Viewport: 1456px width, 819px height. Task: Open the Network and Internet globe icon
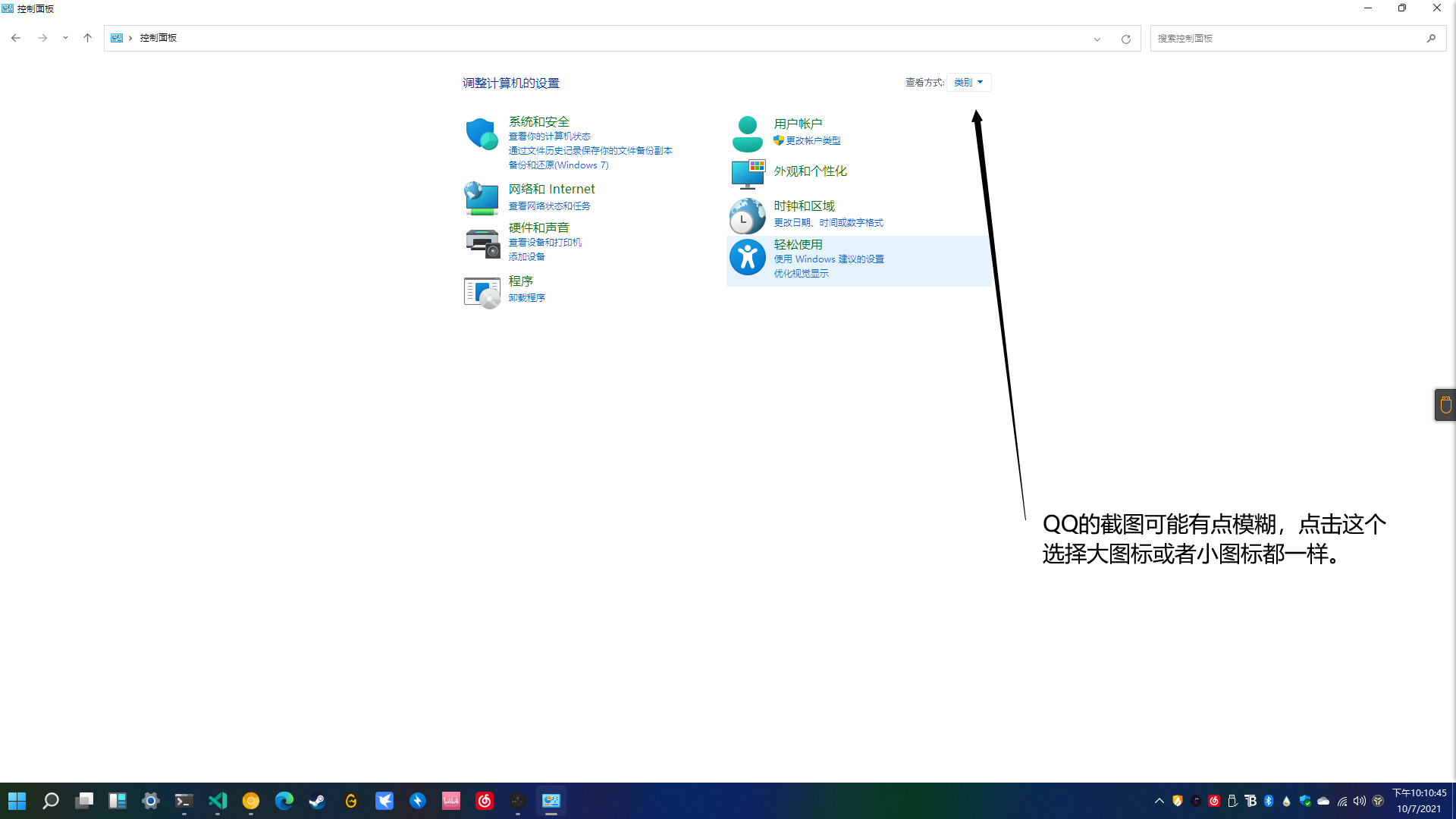[x=482, y=198]
